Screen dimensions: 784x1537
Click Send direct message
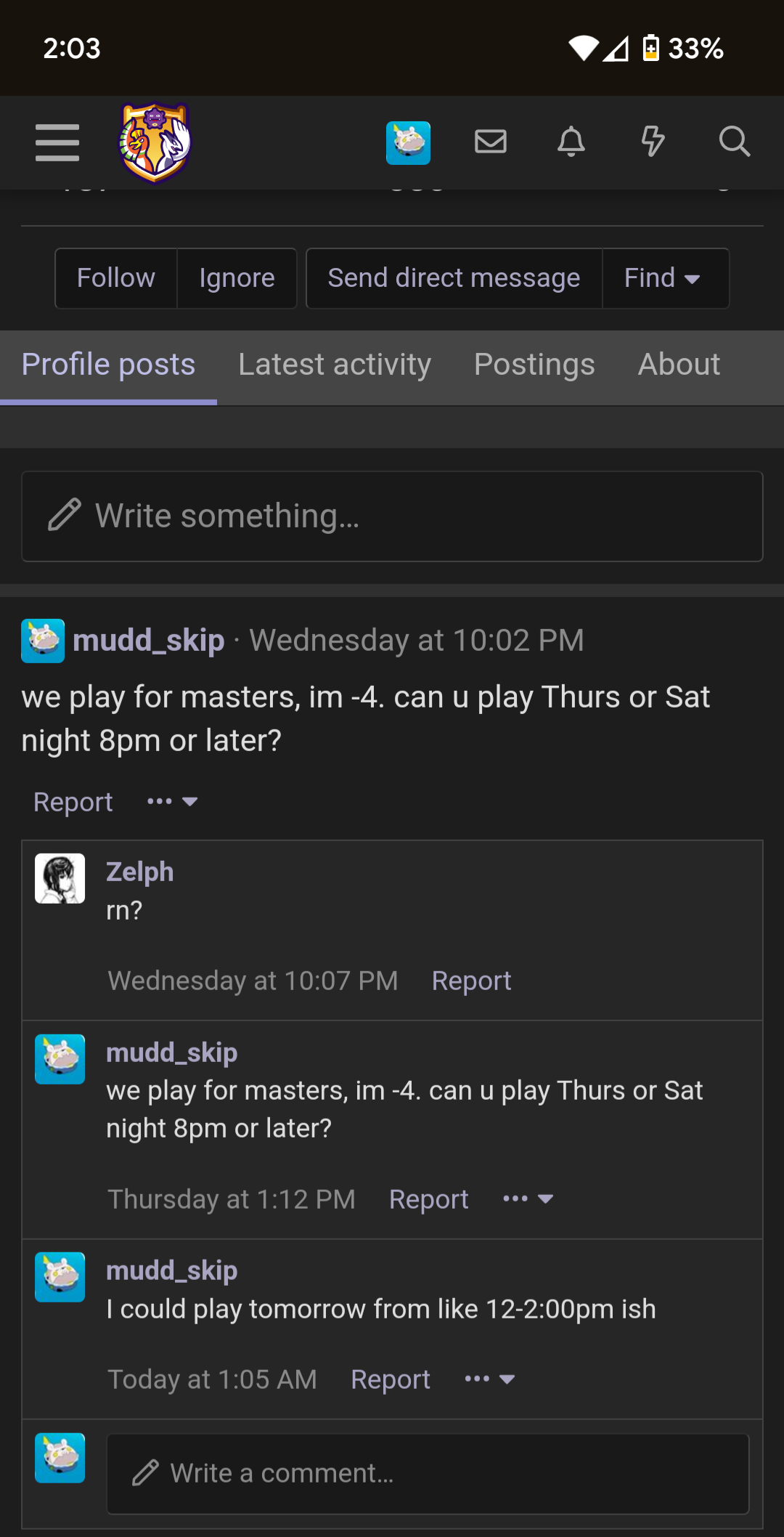454,278
